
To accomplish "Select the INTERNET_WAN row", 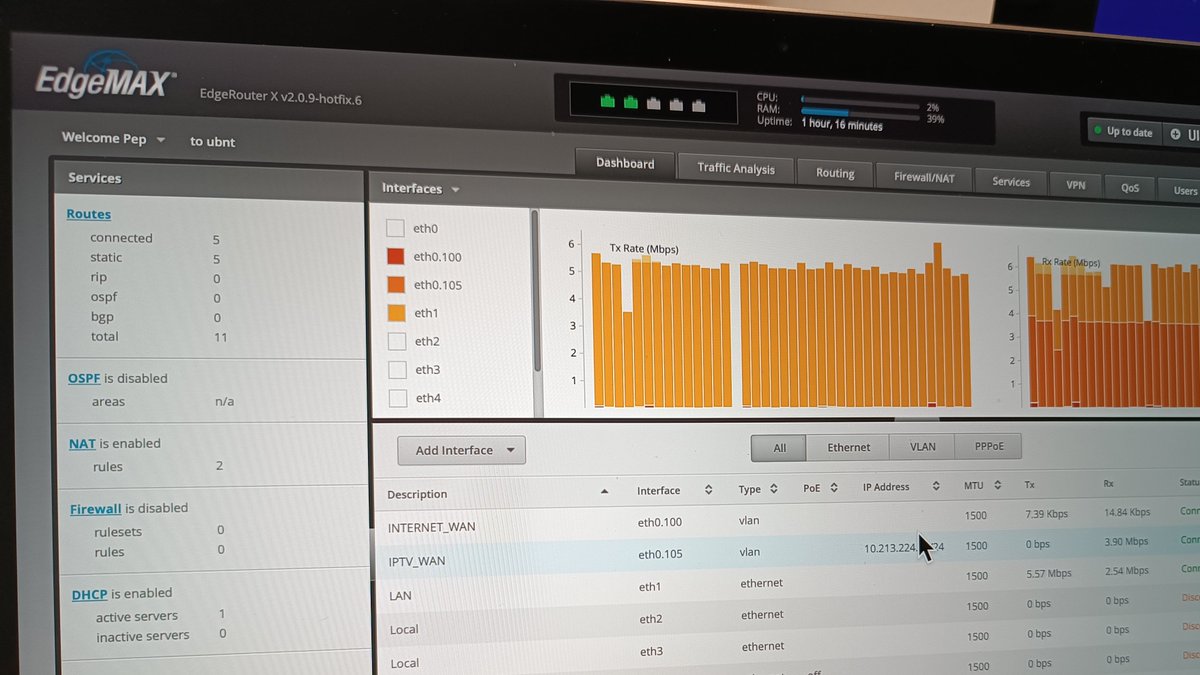I will [787, 521].
